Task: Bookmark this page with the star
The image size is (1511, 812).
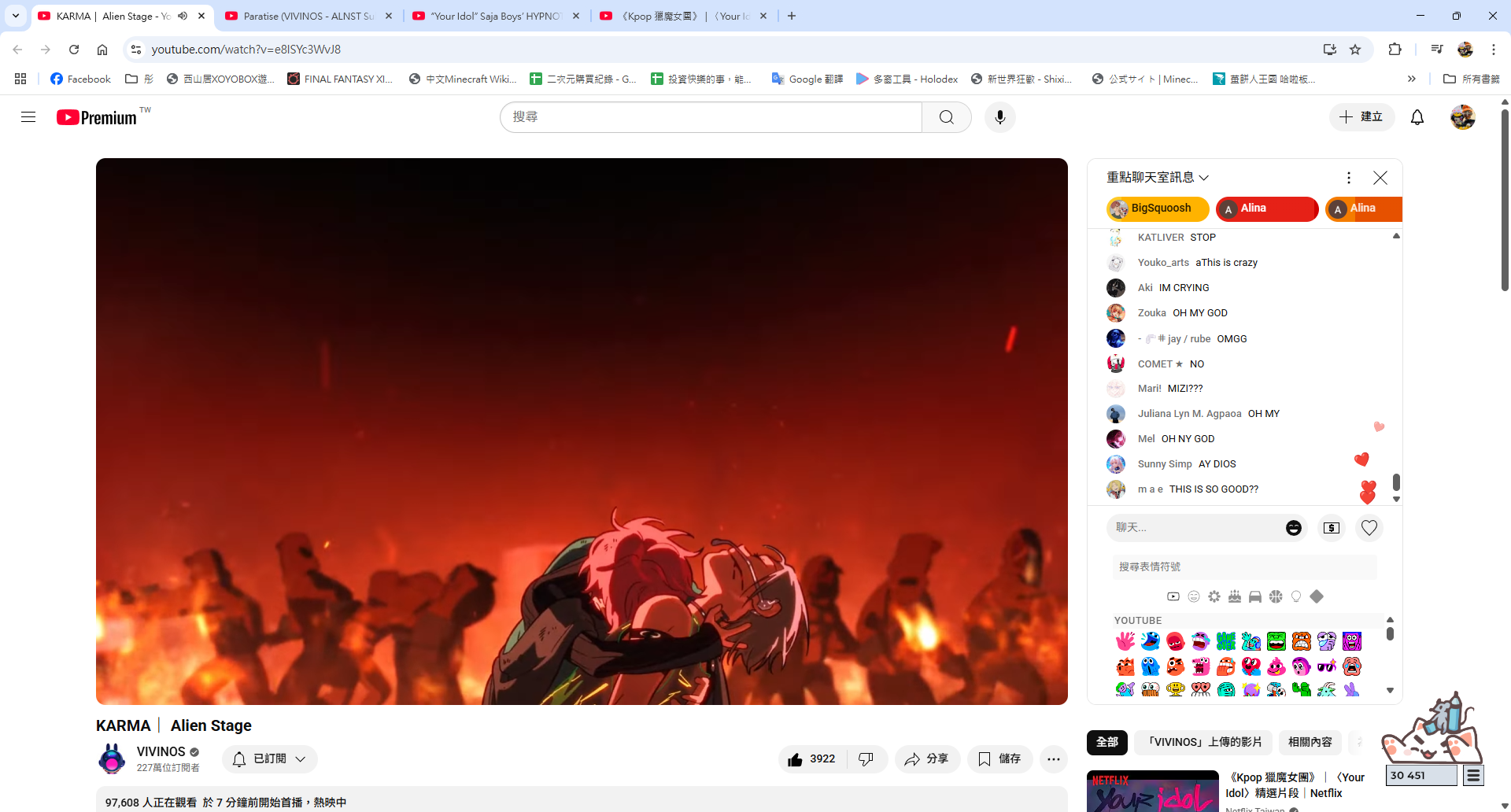Action: pos(1355,50)
